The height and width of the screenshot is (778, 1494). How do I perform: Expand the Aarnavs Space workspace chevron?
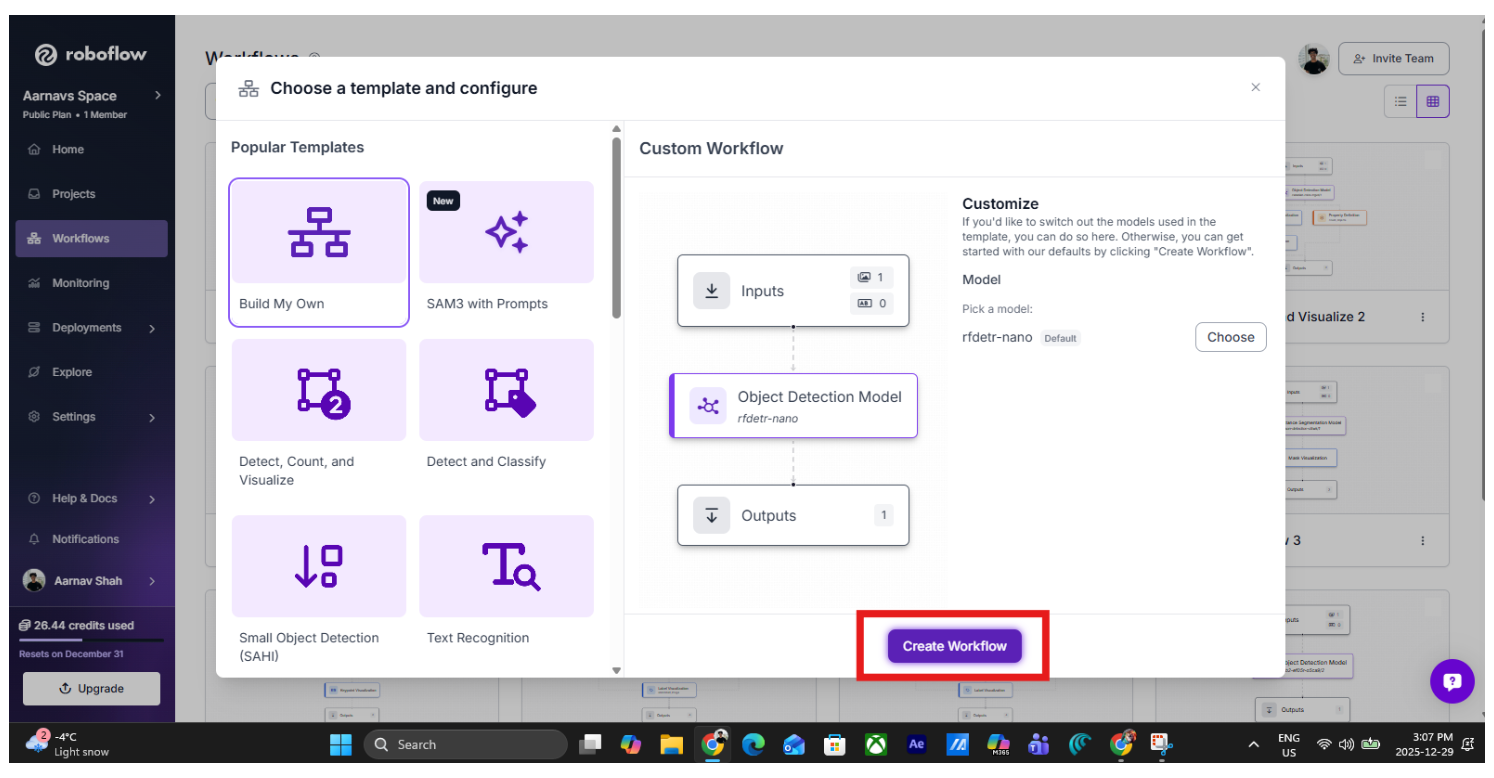158,95
